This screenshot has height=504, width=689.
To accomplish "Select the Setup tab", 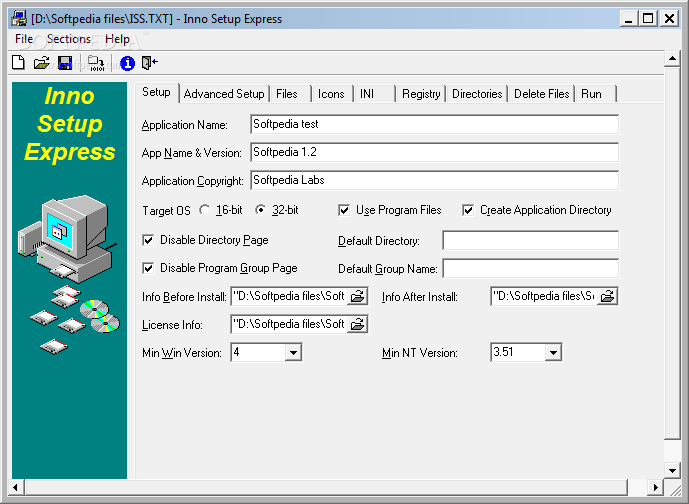I will coord(156,92).
